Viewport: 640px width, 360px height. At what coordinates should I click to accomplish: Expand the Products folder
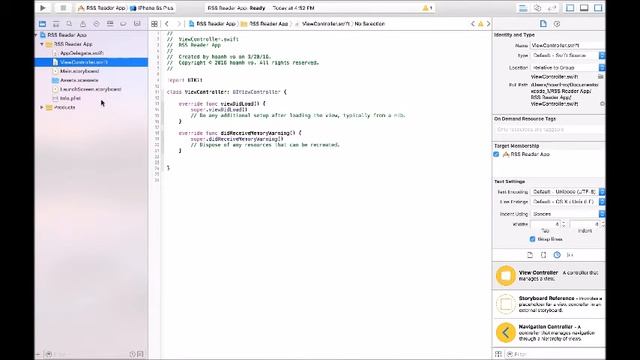pyautogui.click(x=42, y=107)
